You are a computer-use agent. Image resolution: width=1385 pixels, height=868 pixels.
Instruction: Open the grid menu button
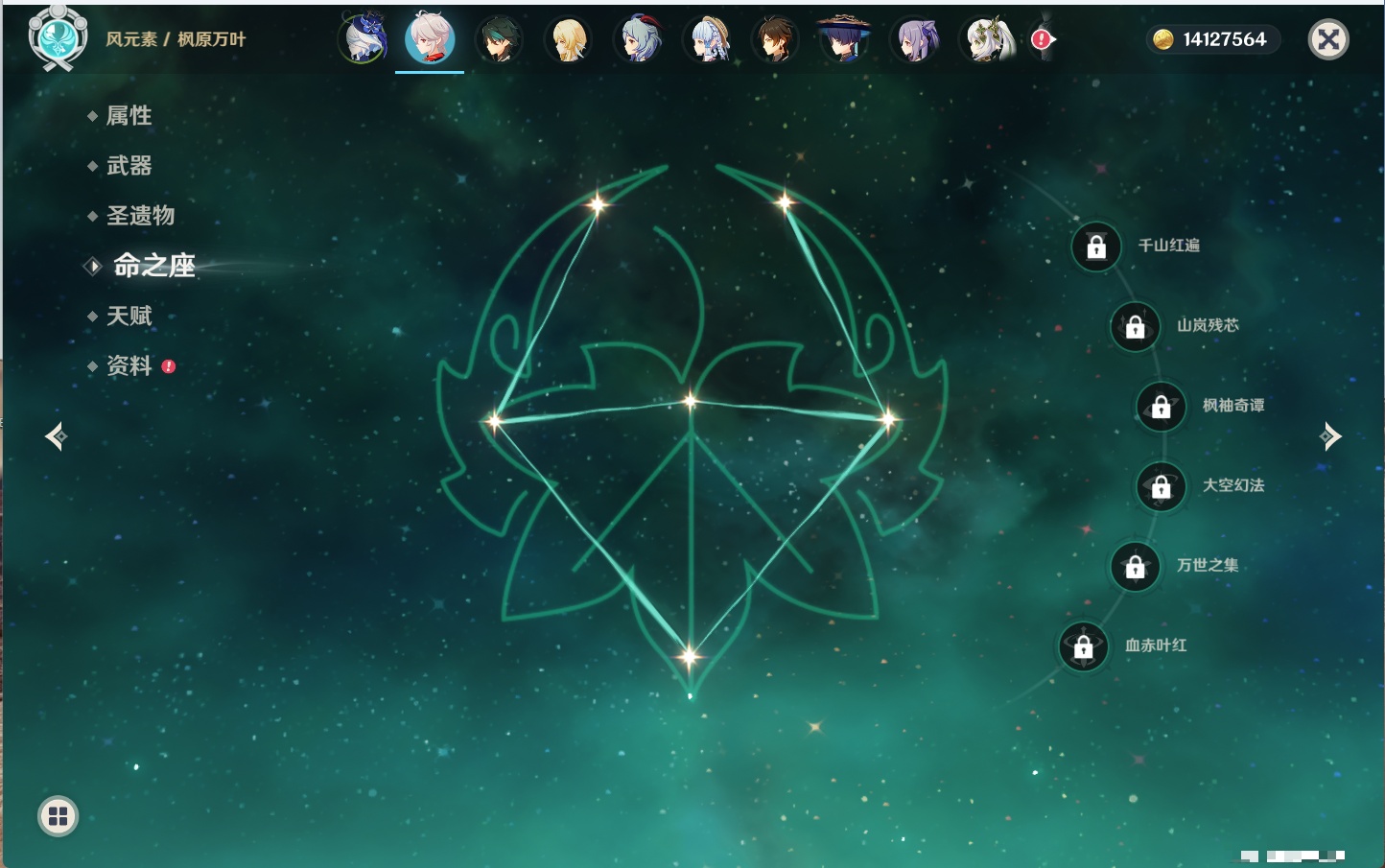58,816
